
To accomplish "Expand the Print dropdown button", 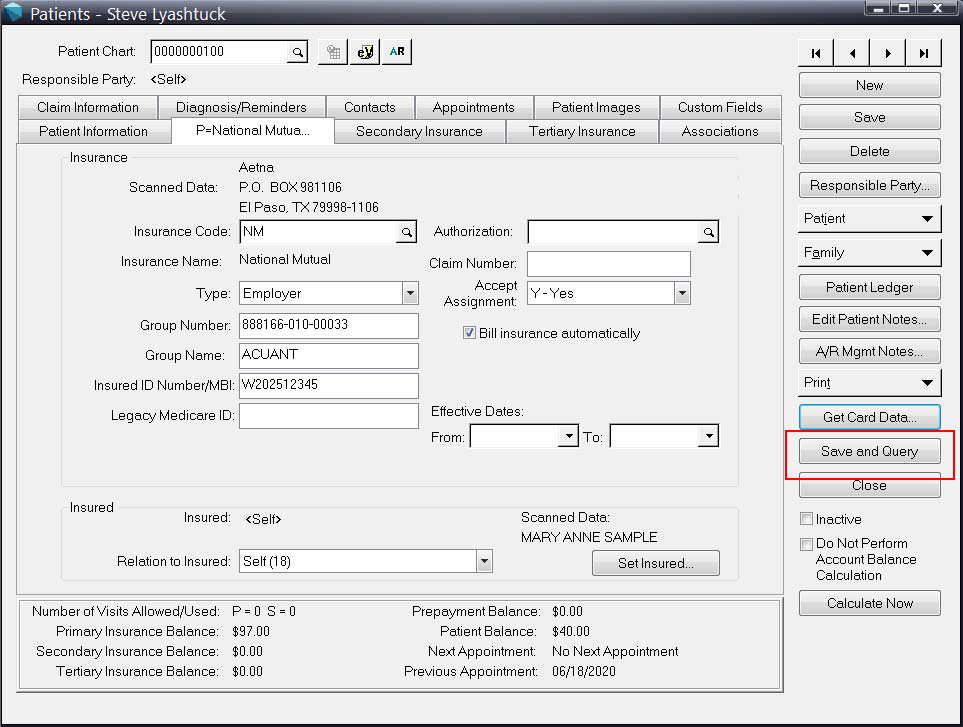I will pos(869,383).
